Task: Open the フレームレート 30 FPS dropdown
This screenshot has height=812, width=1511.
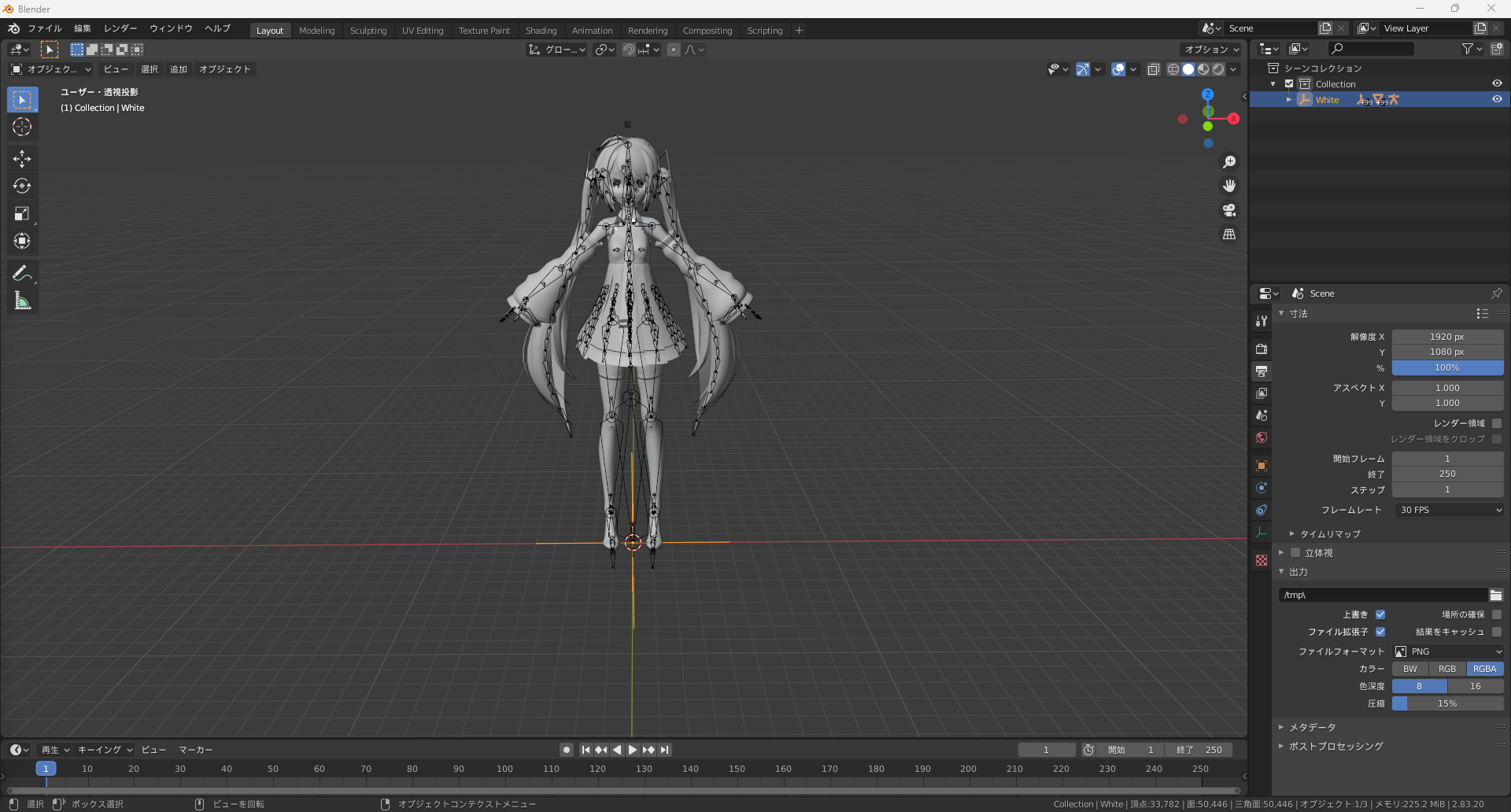Action: 1448,510
